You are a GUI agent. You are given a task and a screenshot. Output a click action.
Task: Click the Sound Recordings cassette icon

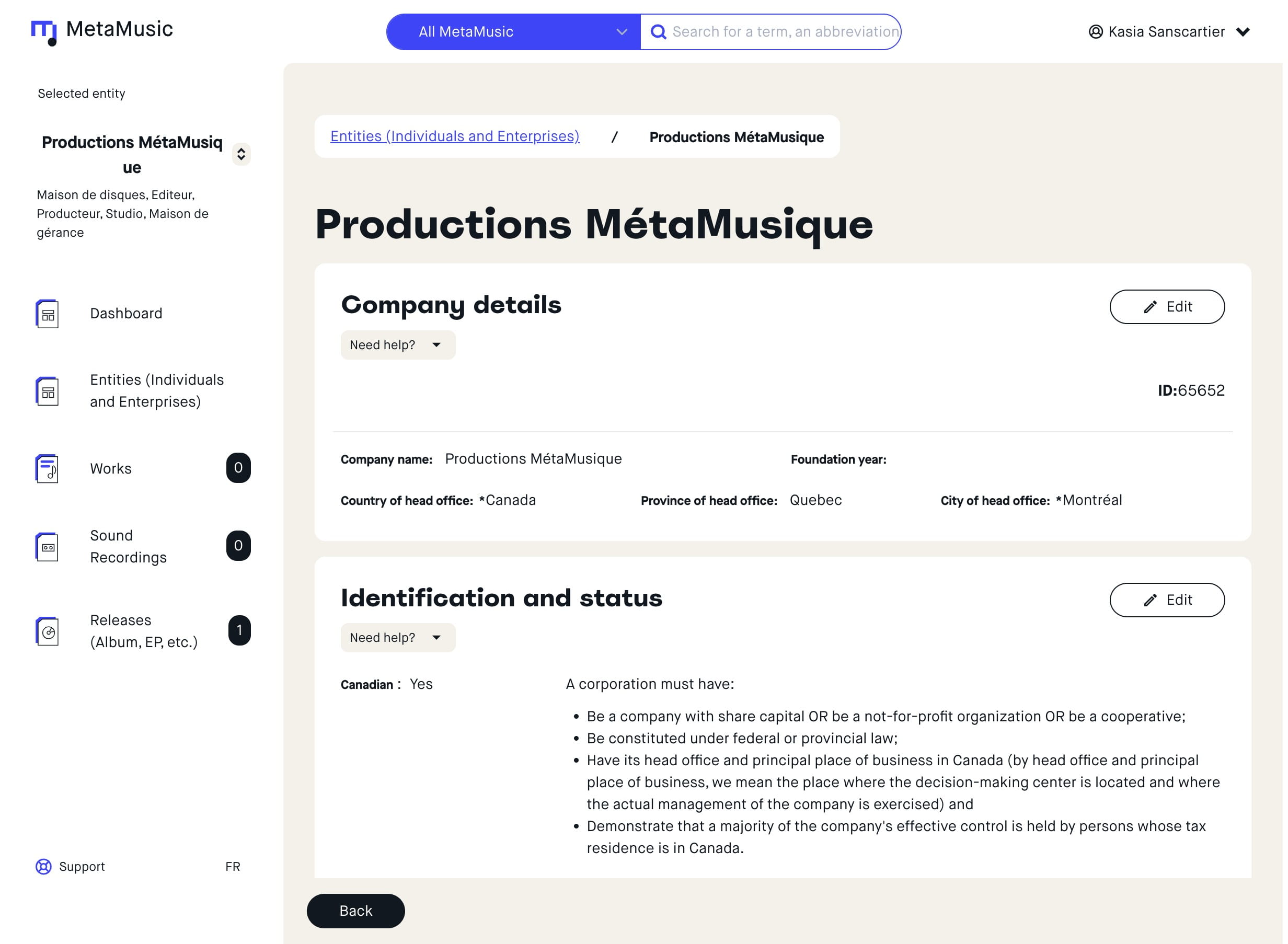tap(48, 547)
